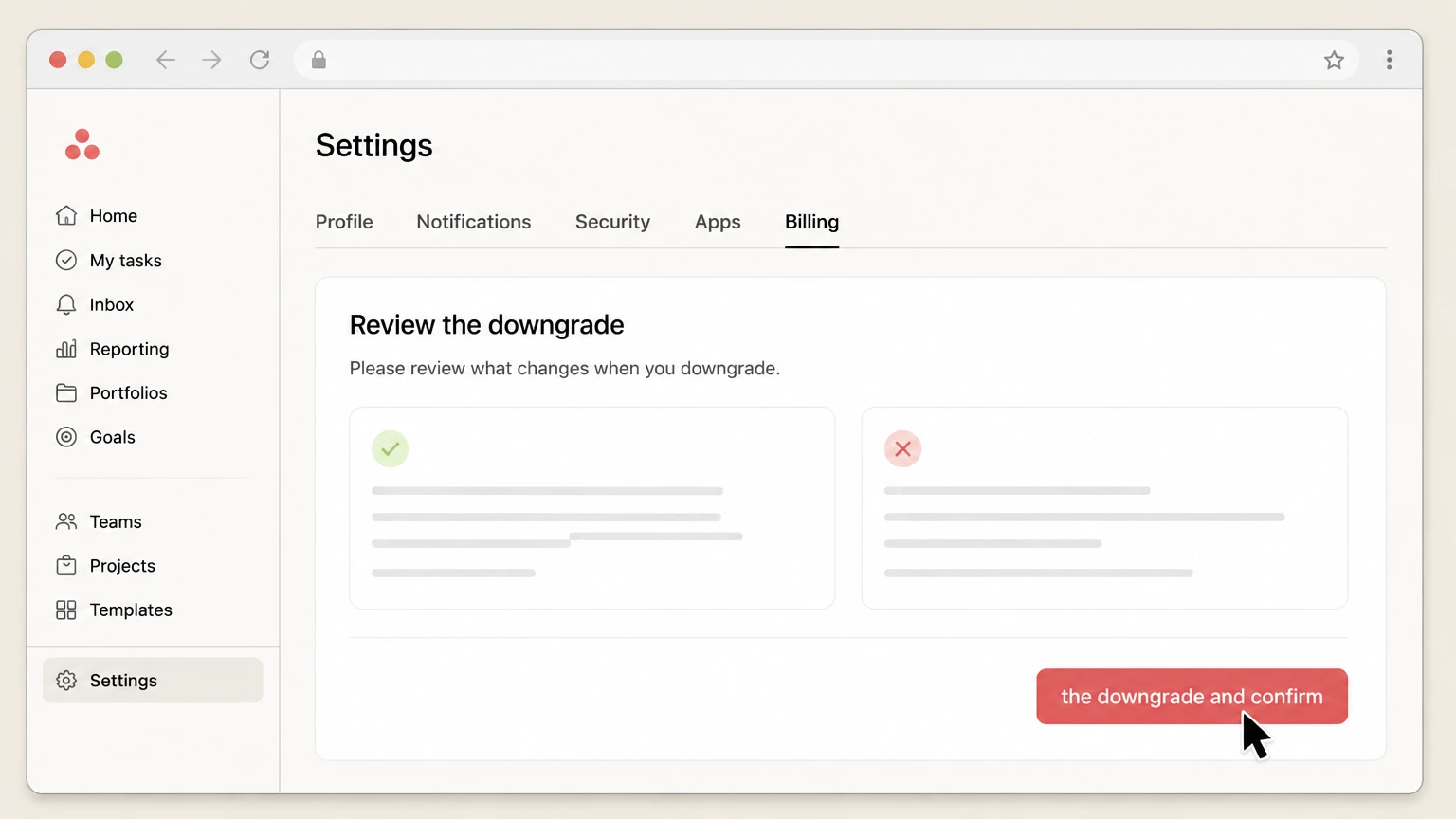1456x819 pixels.
Task: Click the Asana three-dot logo
Action: pos(82,145)
